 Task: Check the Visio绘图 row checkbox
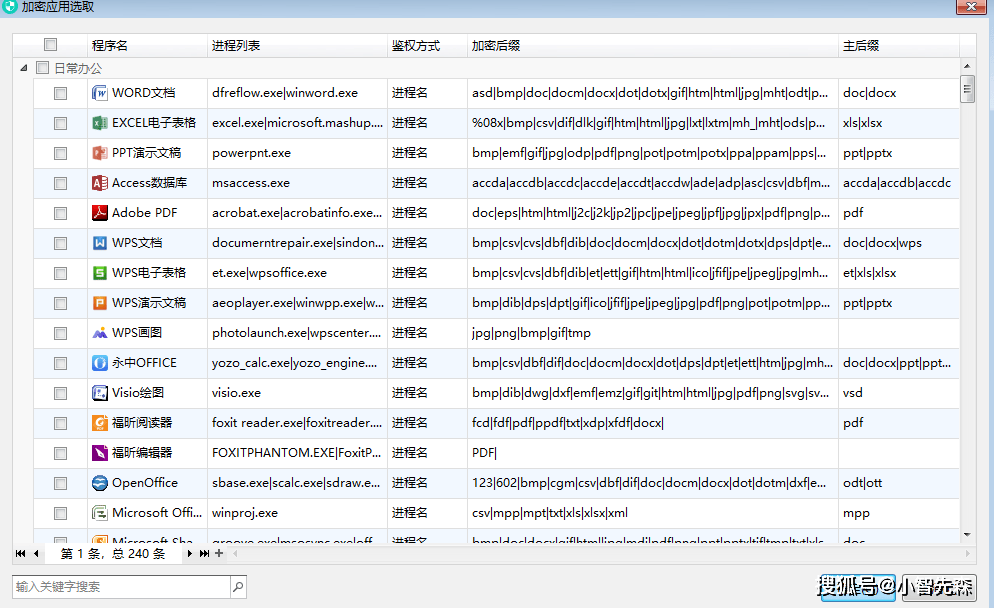coord(60,393)
